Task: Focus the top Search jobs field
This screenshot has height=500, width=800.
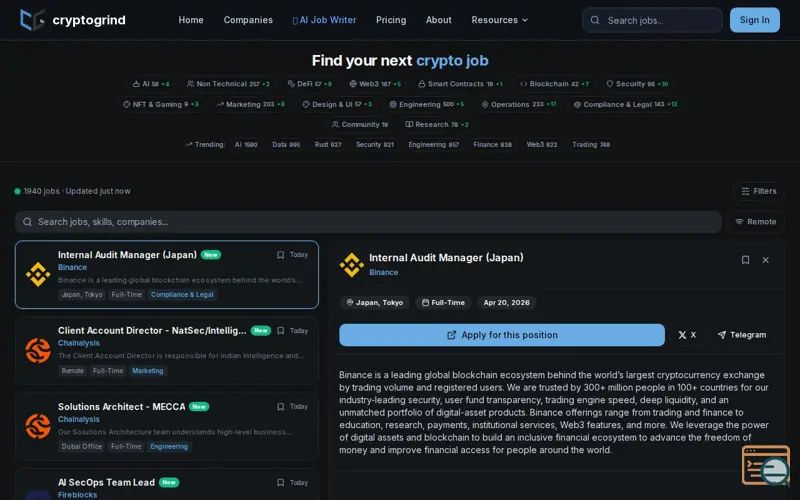Action: click(x=652, y=20)
